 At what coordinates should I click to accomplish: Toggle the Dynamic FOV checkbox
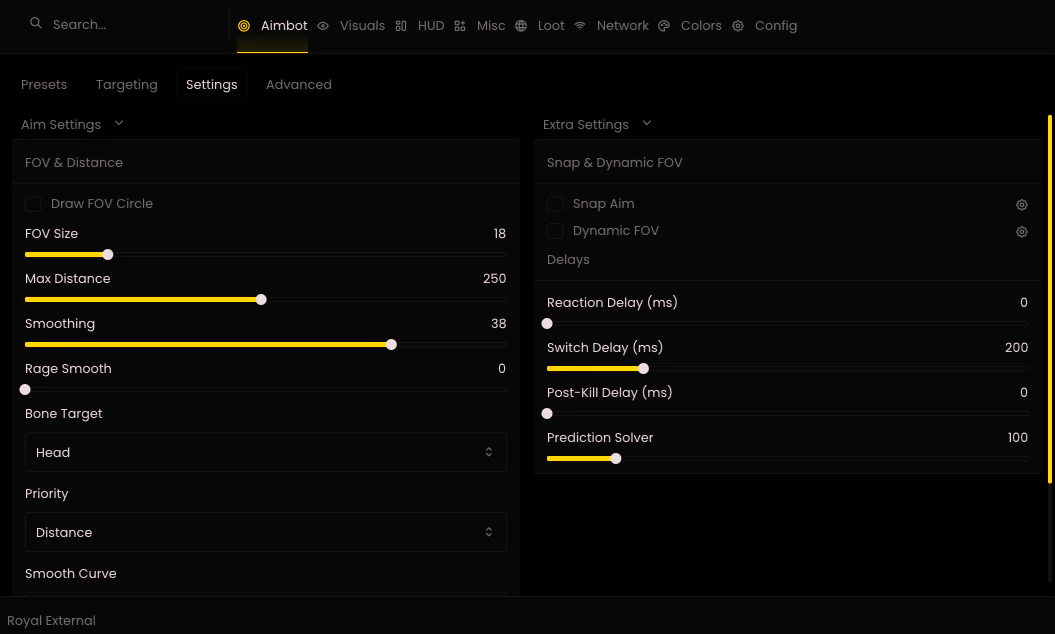point(555,231)
